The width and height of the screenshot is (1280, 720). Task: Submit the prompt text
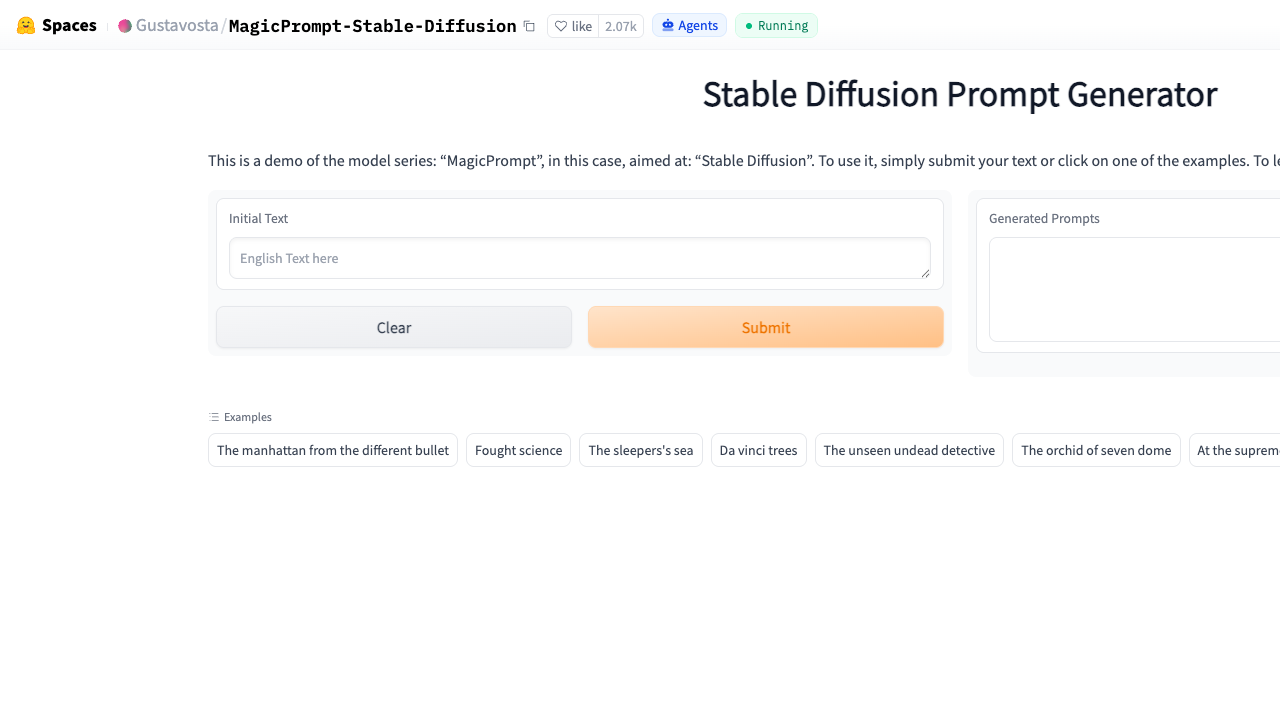pos(766,327)
